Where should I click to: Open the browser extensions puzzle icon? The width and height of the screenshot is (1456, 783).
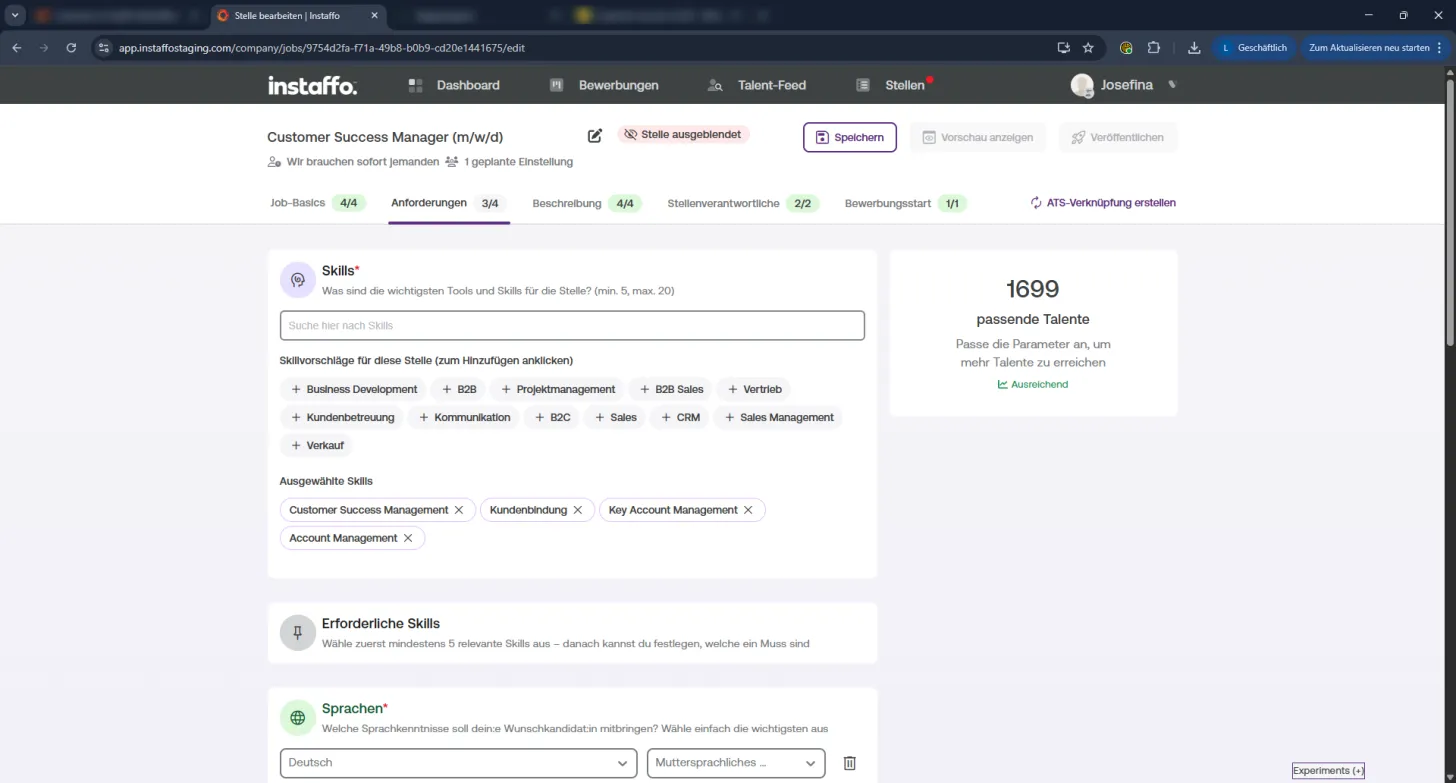[1154, 47]
